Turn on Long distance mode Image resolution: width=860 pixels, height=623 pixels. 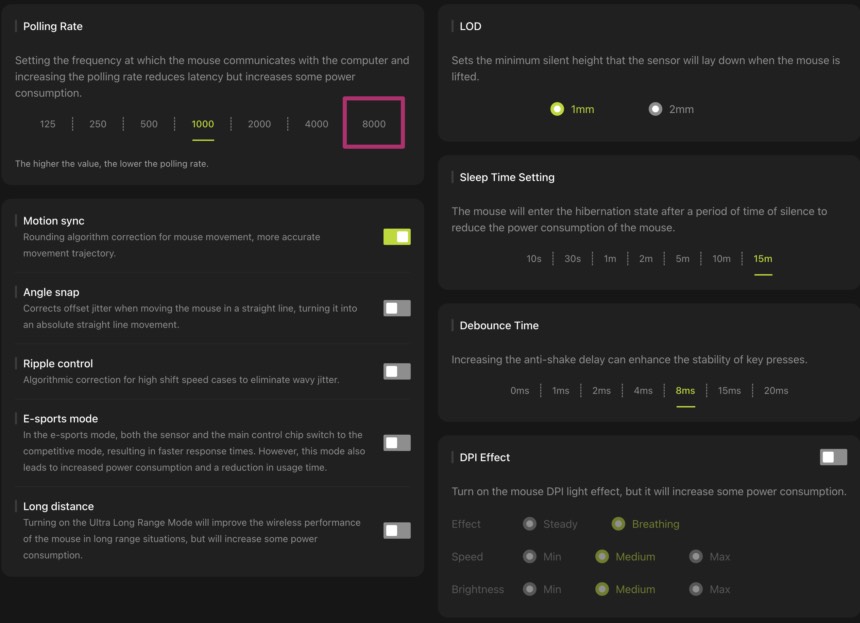tap(396, 530)
